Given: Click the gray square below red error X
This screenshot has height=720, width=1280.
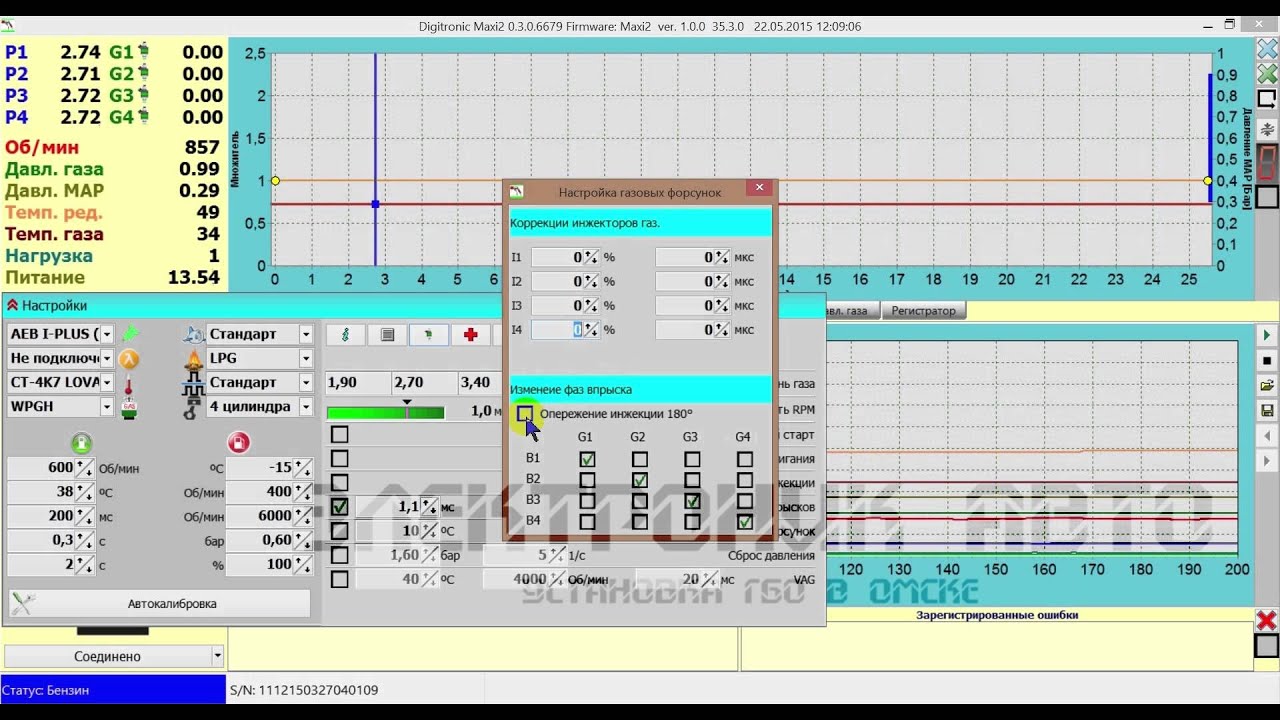Looking at the screenshot, I should pos(1267,646).
